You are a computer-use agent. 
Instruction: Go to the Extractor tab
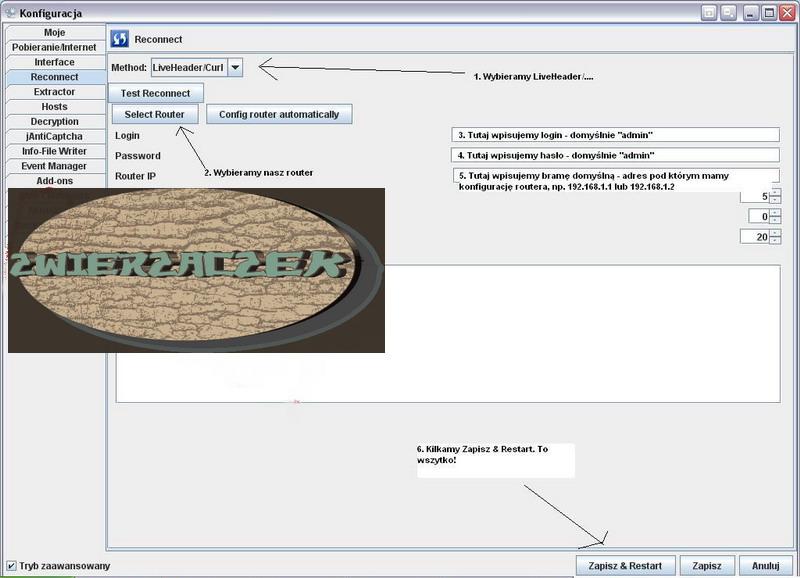[54, 92]
